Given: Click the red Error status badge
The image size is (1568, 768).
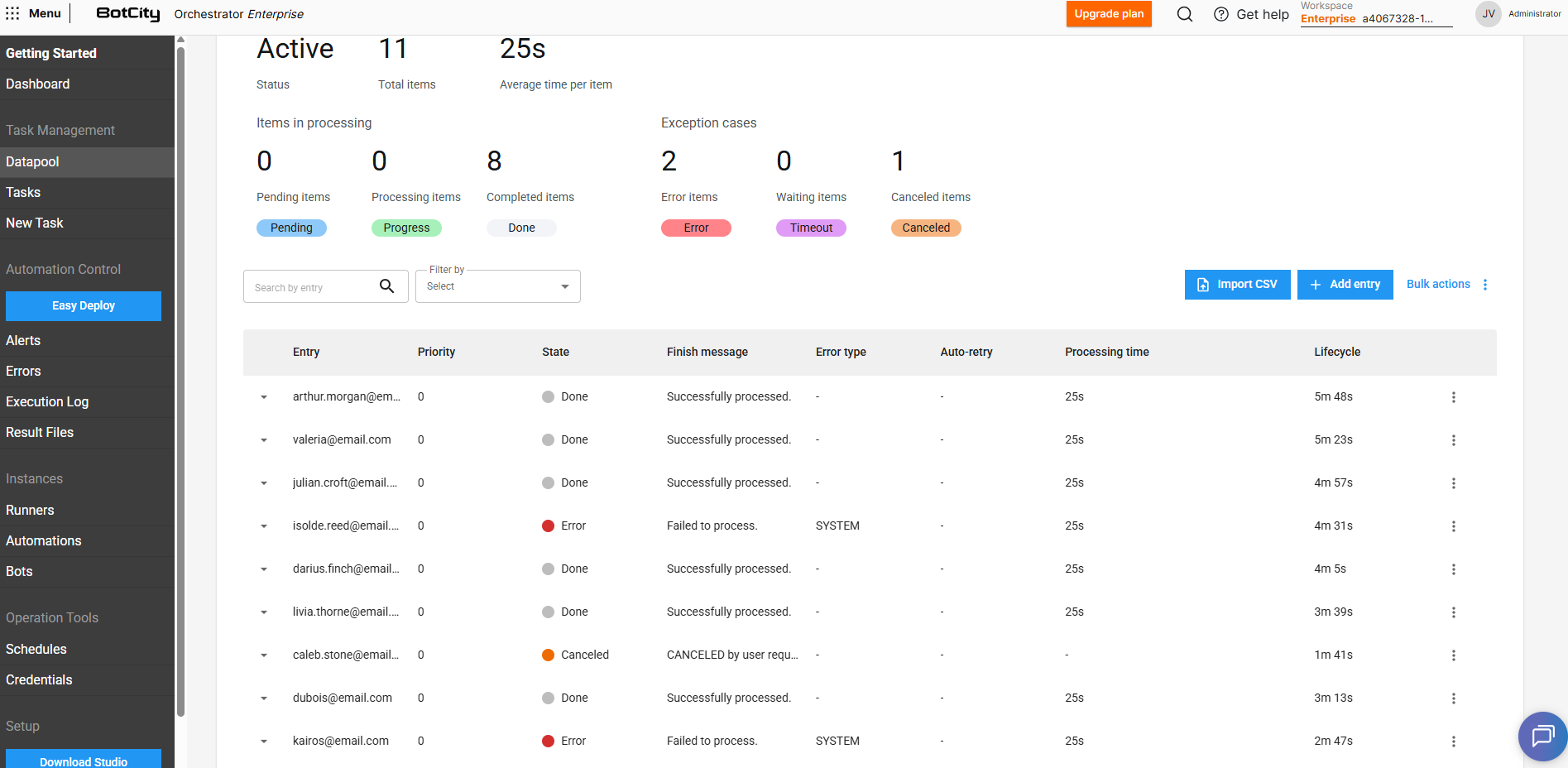Looking at the screenshot, I should pos(695,228).
